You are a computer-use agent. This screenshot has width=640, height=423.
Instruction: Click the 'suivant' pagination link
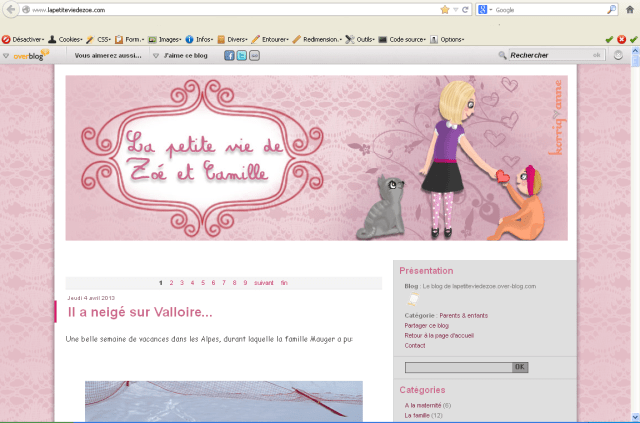[x=264, y=283]
